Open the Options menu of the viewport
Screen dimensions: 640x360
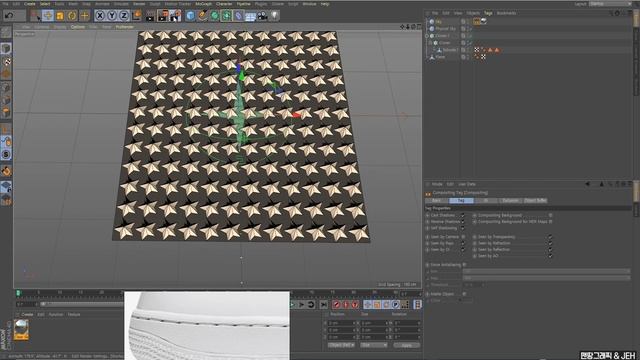(78, 27)
